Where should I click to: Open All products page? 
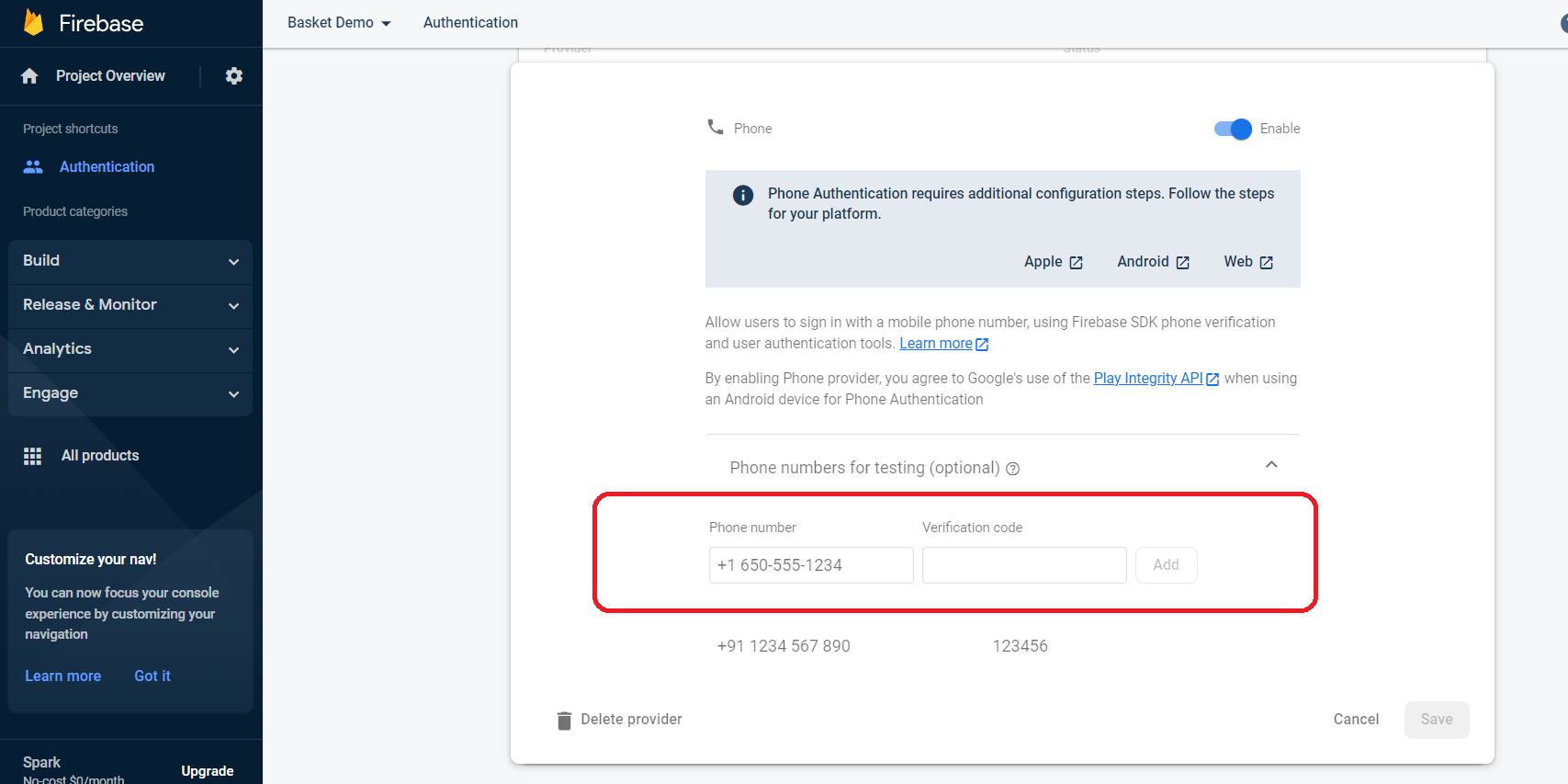[100, 456]
